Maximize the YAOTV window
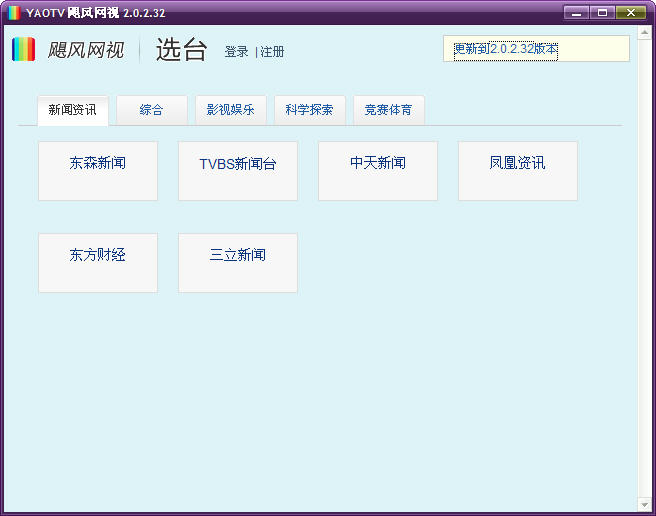Viewport: 656px width, 516px height. 602,13
